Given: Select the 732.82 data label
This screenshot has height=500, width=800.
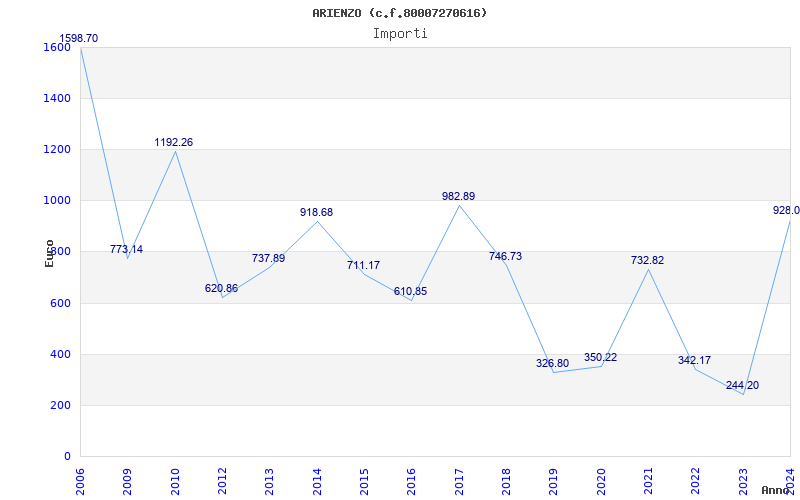Looking at the screenshot, I should [x=647, y=261].
